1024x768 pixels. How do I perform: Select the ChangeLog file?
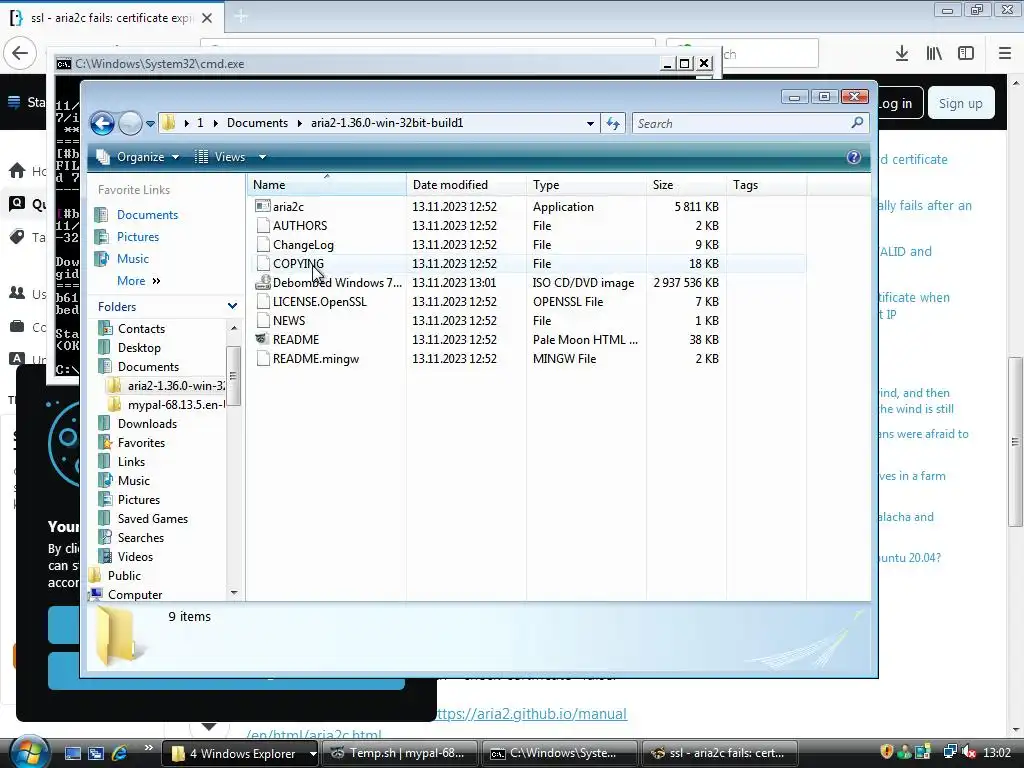(303, 244)
